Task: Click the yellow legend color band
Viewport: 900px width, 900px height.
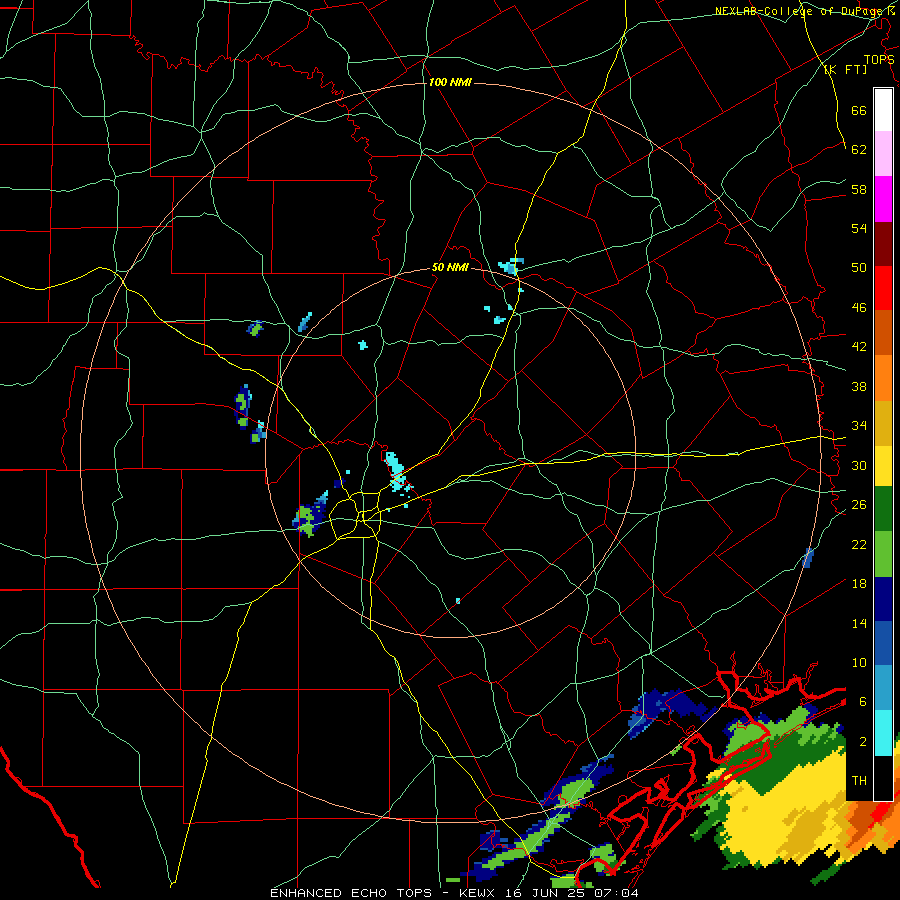Action: [x=883, y=466]
